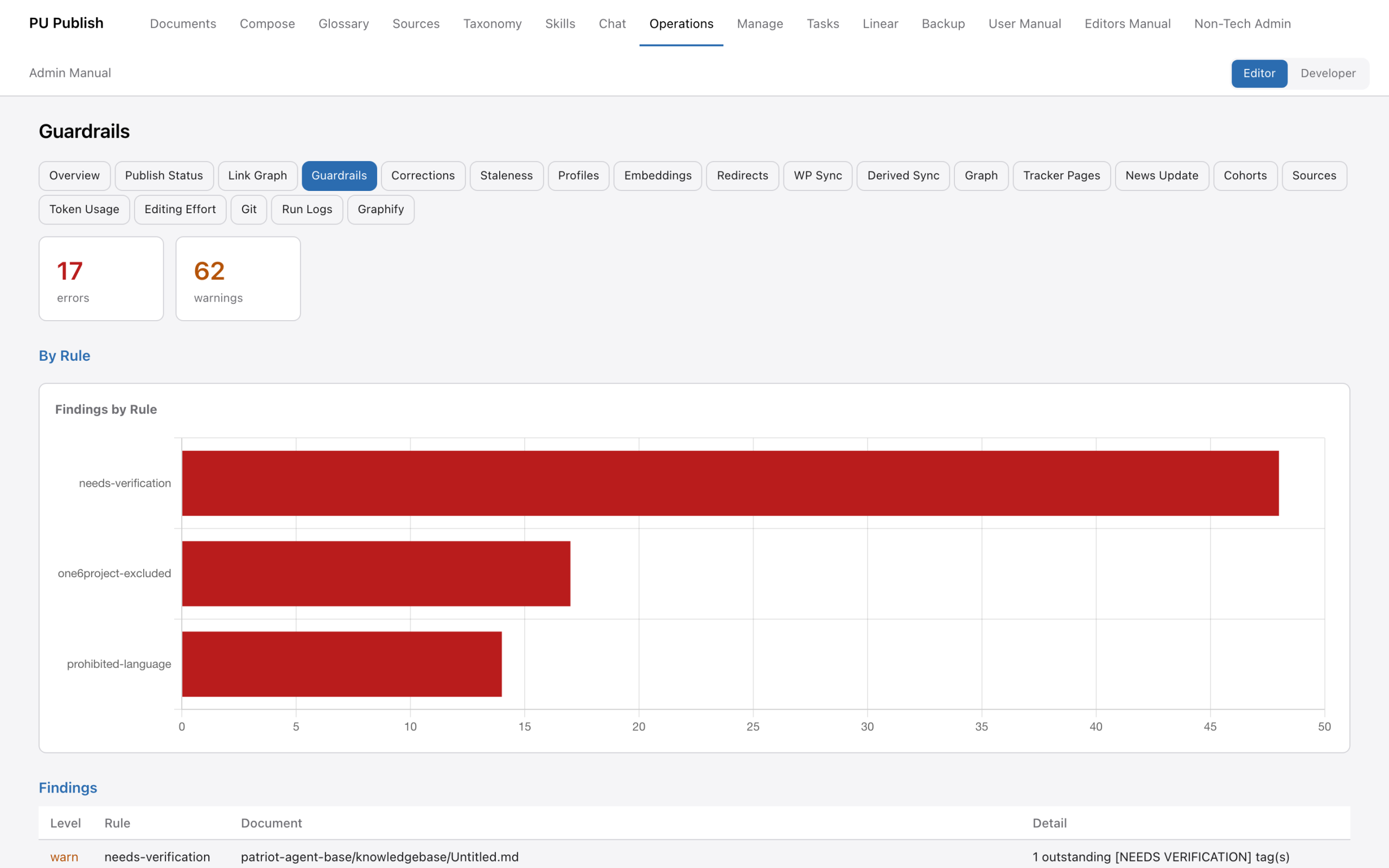Open the Corrections tab
This screenshot has width=1389, height=868.
pos(423,176)
